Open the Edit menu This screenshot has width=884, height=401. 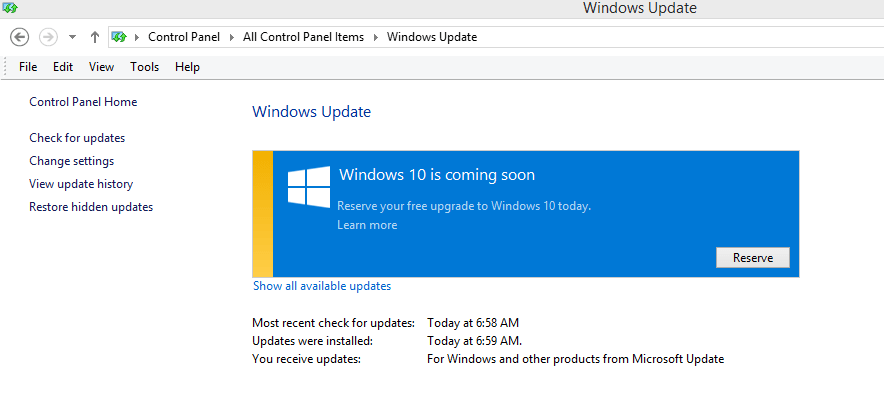coord(63,67)
